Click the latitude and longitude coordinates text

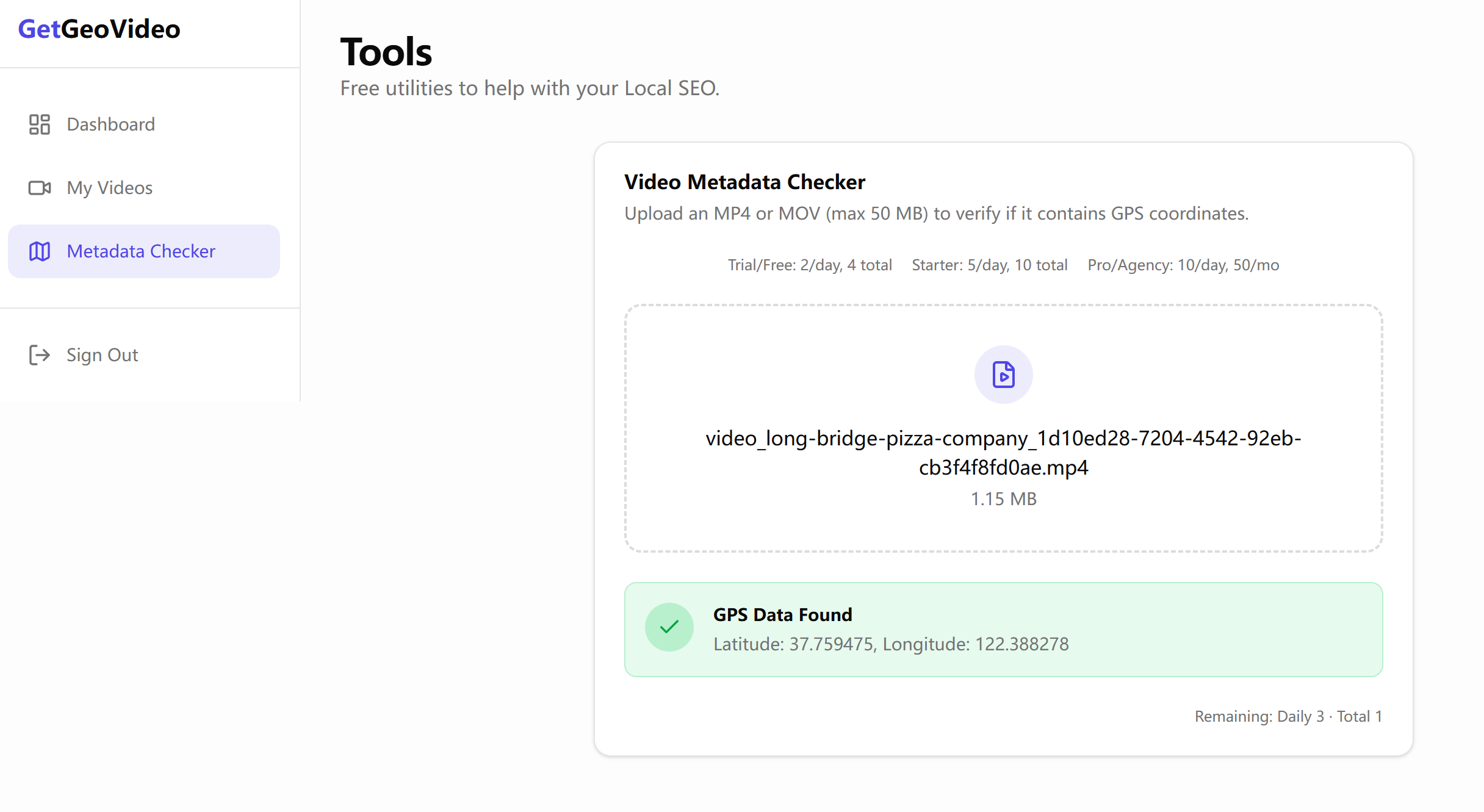click(x=891, y=644)
